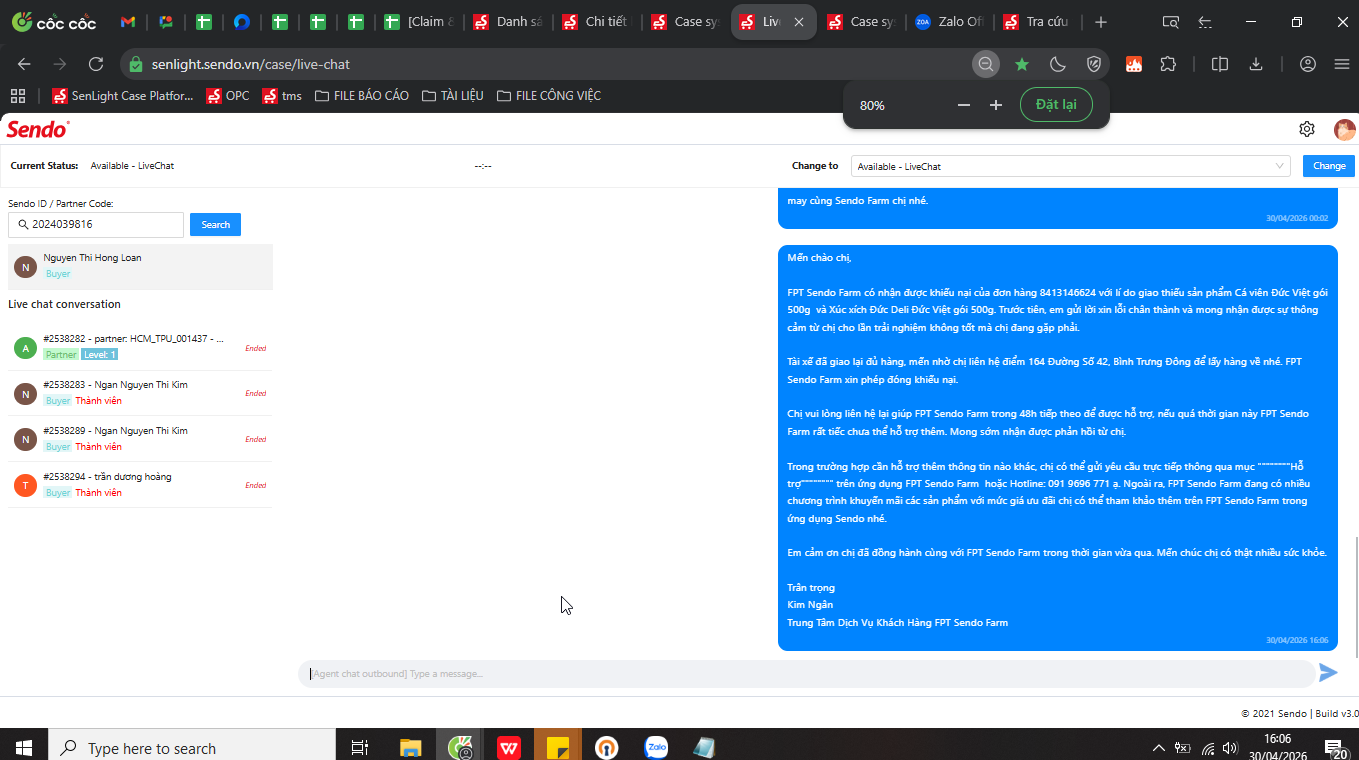This screenshot has width=1359, height=760.
Task: Open the Gmail pinned tab
Action: [x=128, y=22]
